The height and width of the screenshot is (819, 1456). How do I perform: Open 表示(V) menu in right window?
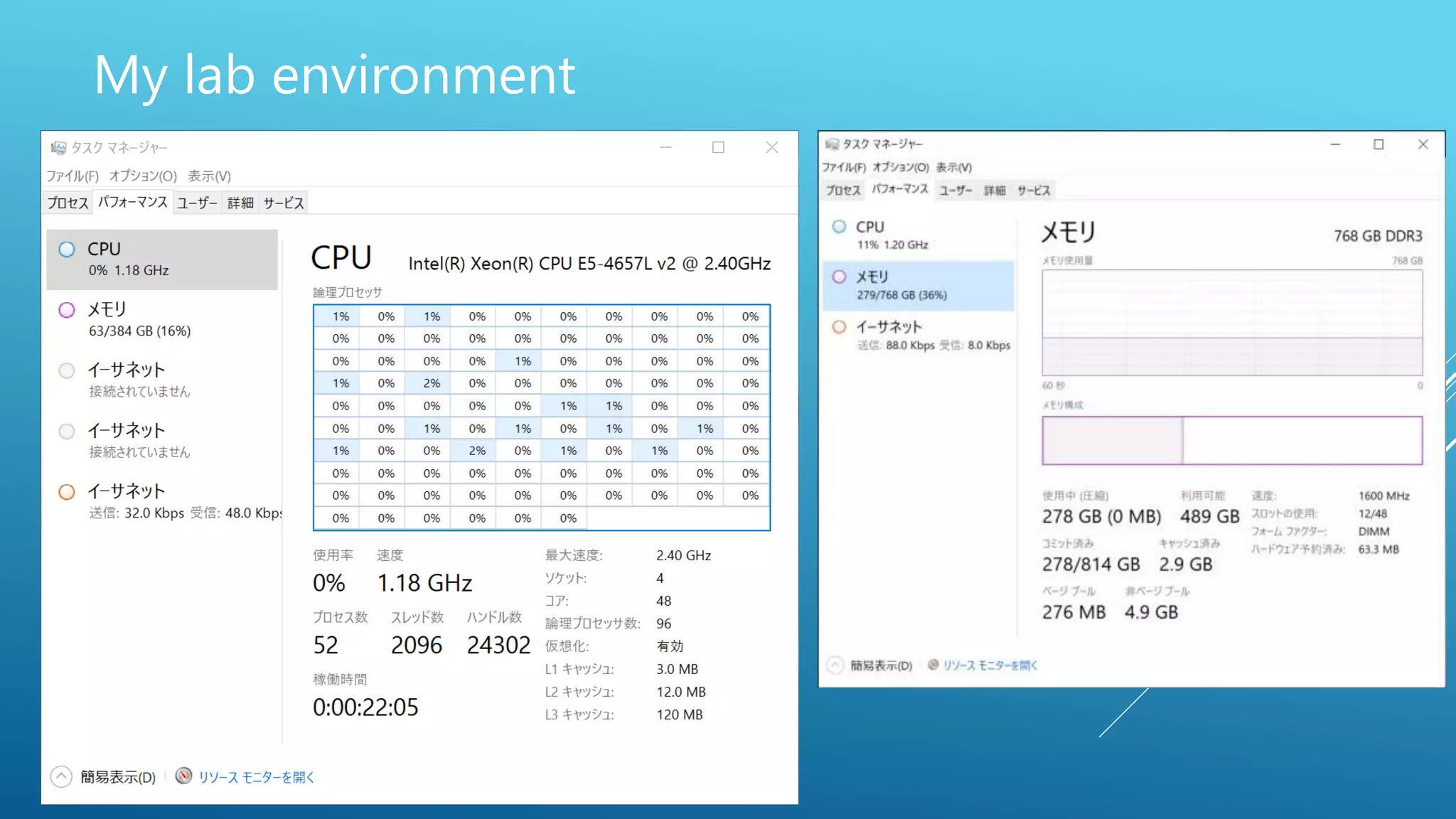click(x=953, y=167)
